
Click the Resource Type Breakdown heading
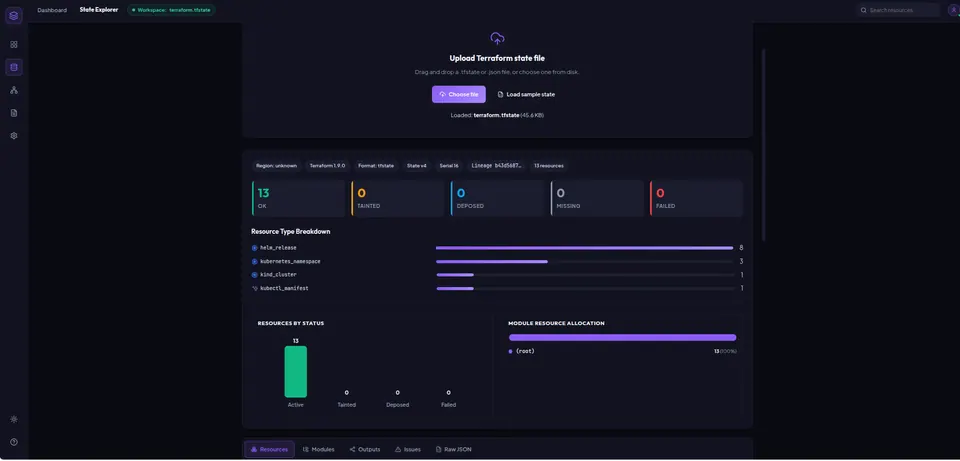click(x=291, y=232)
